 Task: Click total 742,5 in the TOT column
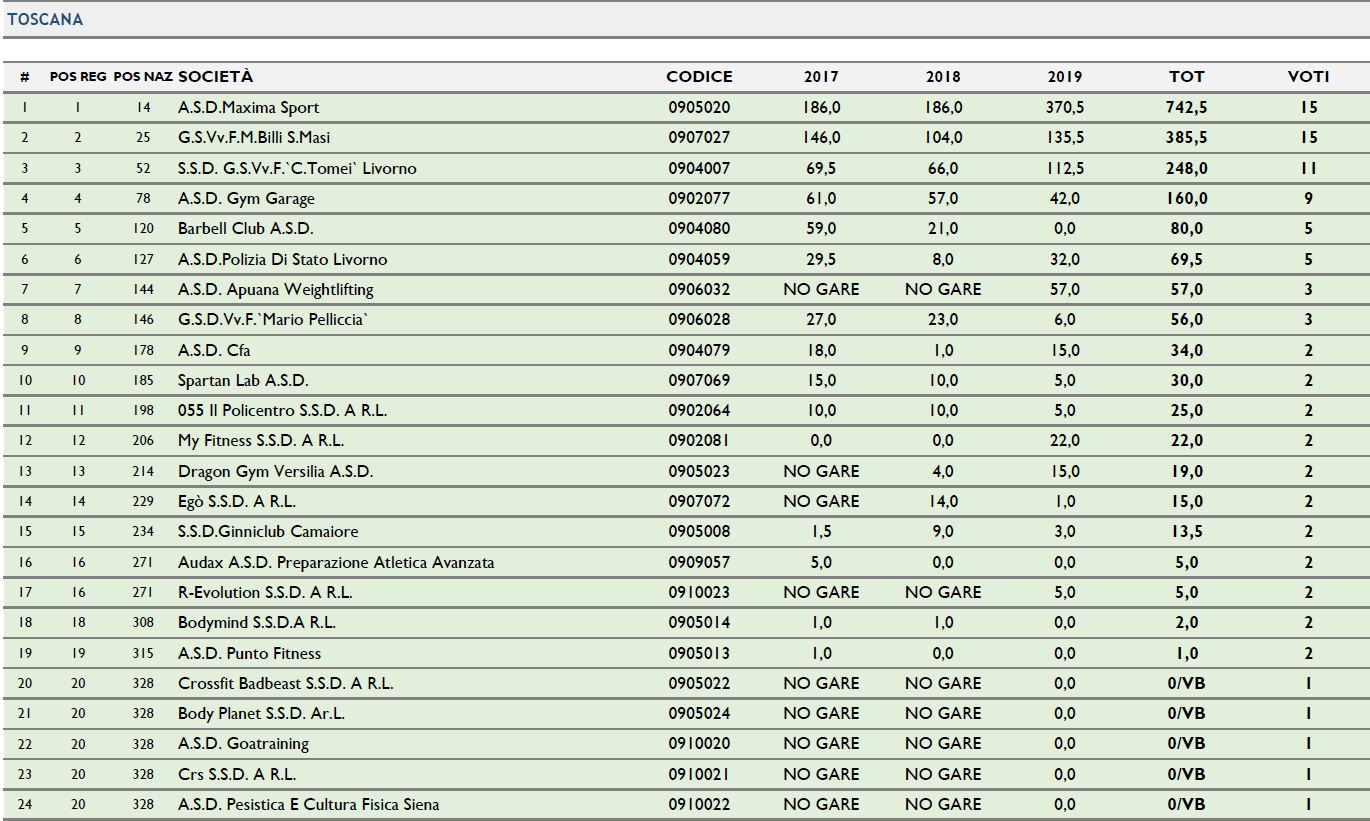1187,107
